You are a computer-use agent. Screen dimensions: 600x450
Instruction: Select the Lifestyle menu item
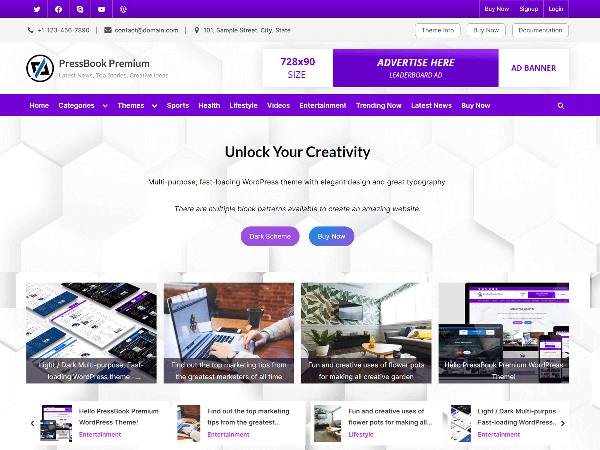click(243, 106)
